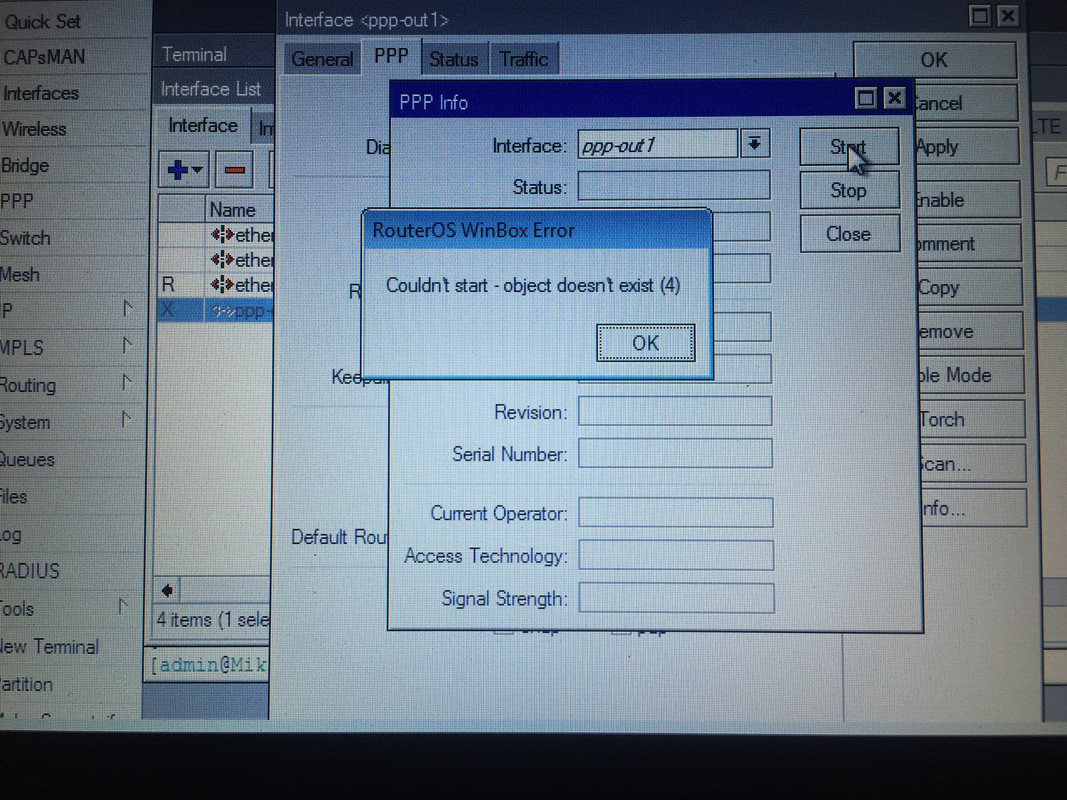1067x800 pixels.
Task: Click Torch button in Interface window
Action: point(971,419)
